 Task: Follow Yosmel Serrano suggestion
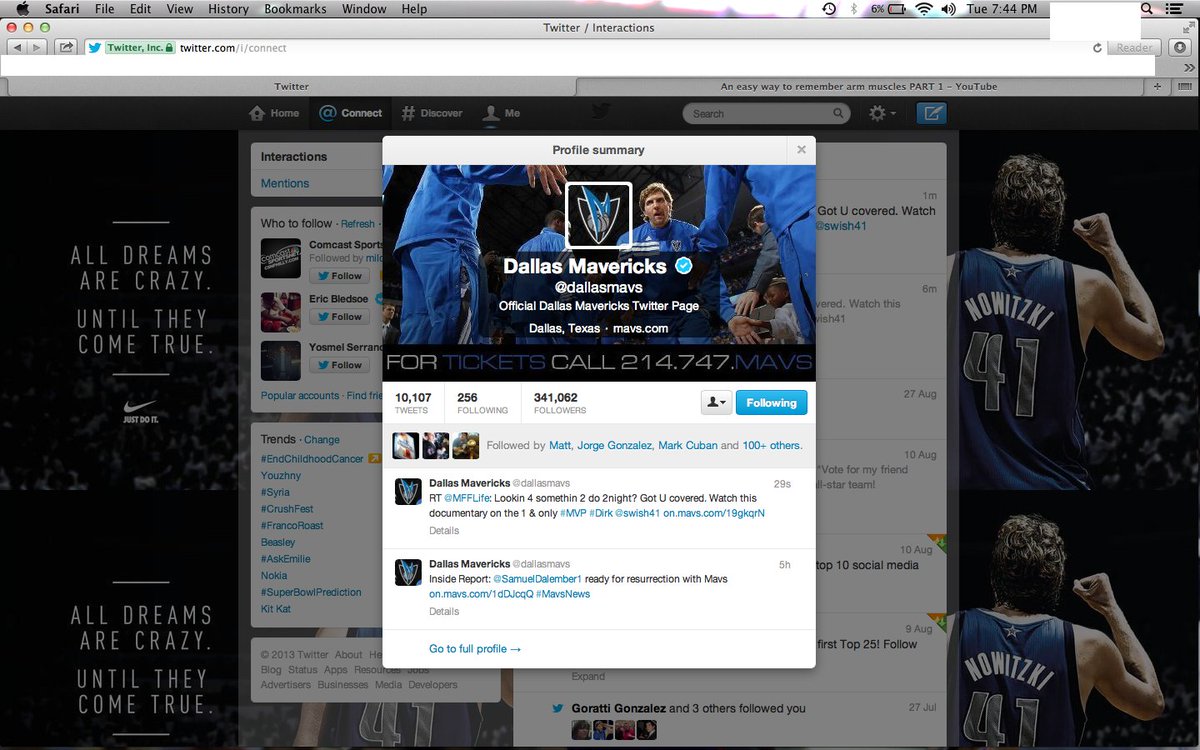click(339, 365)
